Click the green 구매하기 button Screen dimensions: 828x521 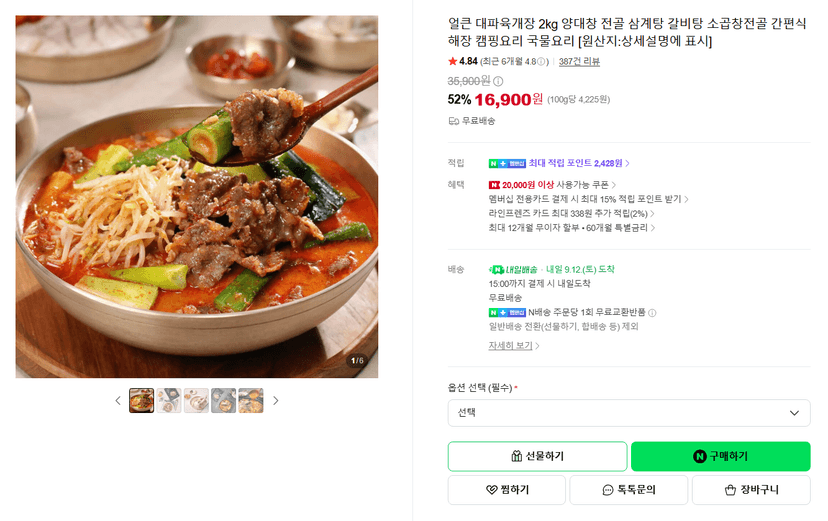click(720, 456)
